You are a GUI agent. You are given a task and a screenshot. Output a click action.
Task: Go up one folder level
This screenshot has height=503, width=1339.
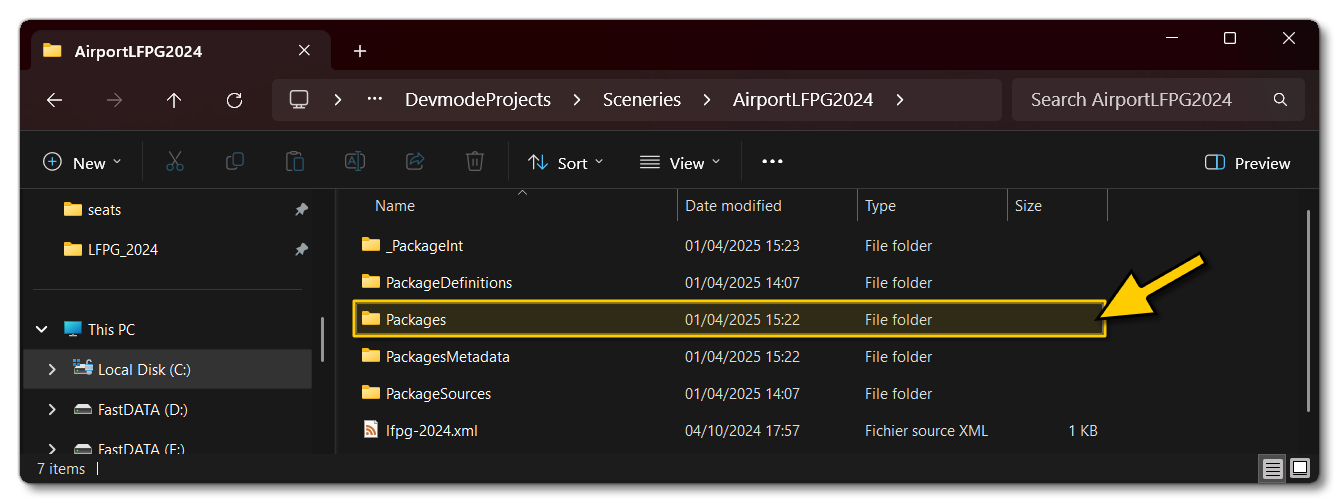pyautogui.click(x=174, y=100)
